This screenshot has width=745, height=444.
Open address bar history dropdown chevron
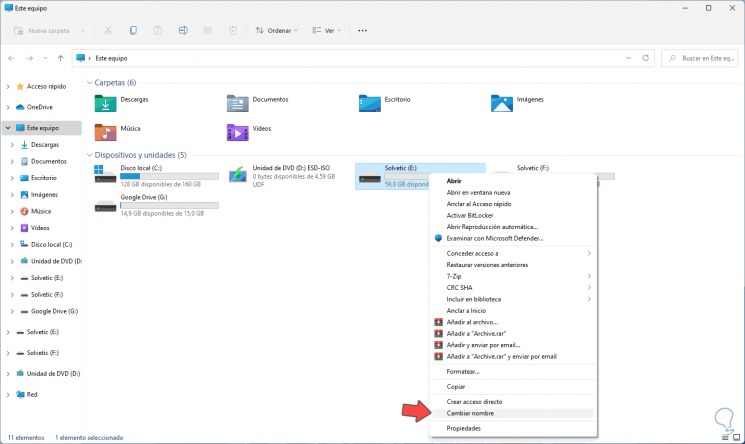(628, 58)
